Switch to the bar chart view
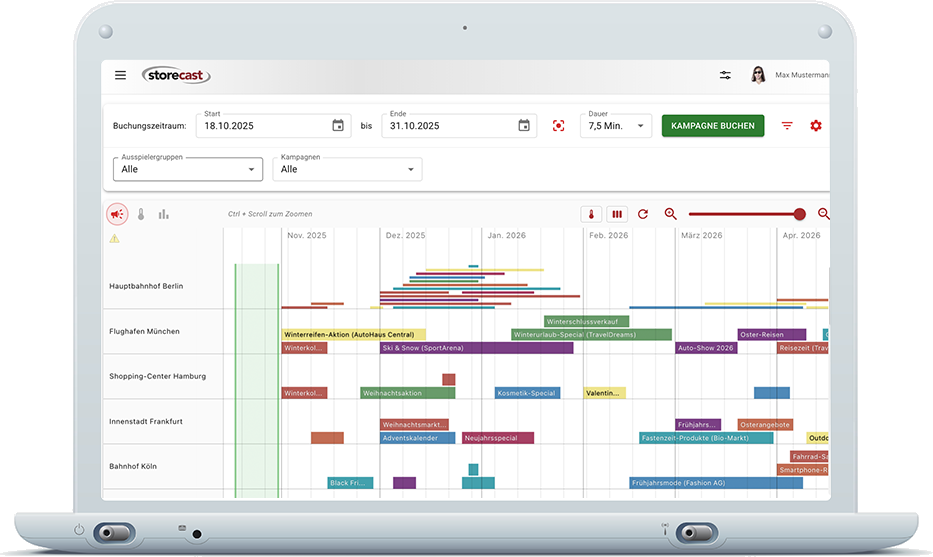 164,214
